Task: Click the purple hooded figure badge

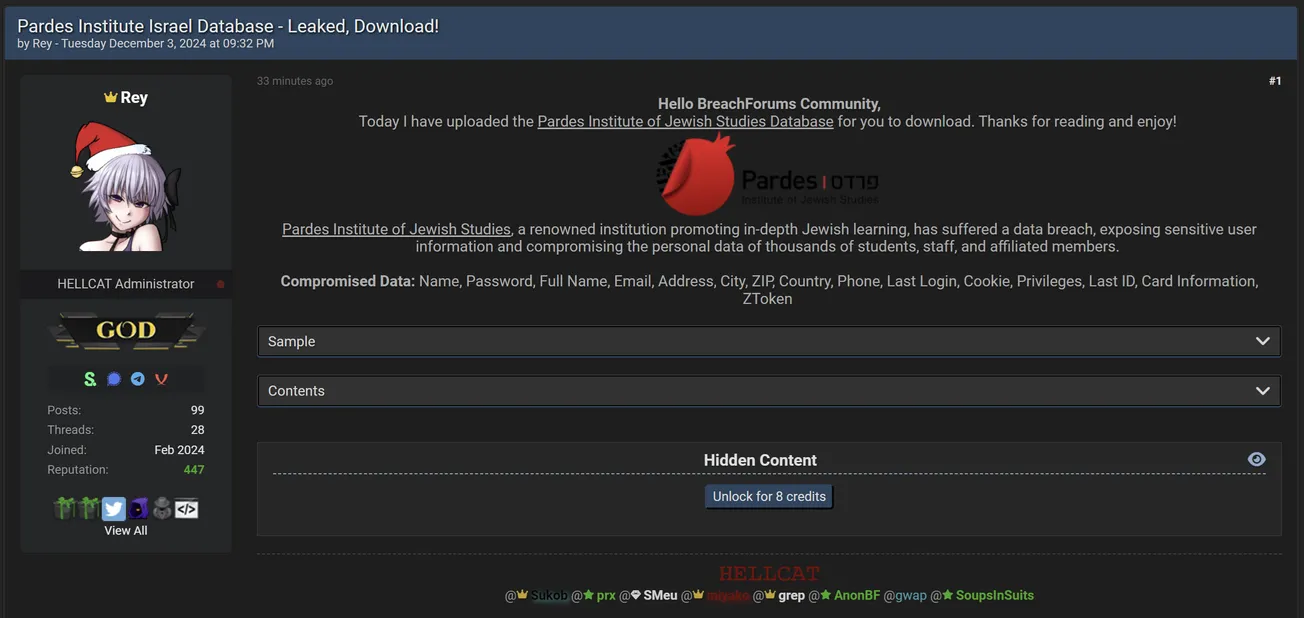Action: 138,509
